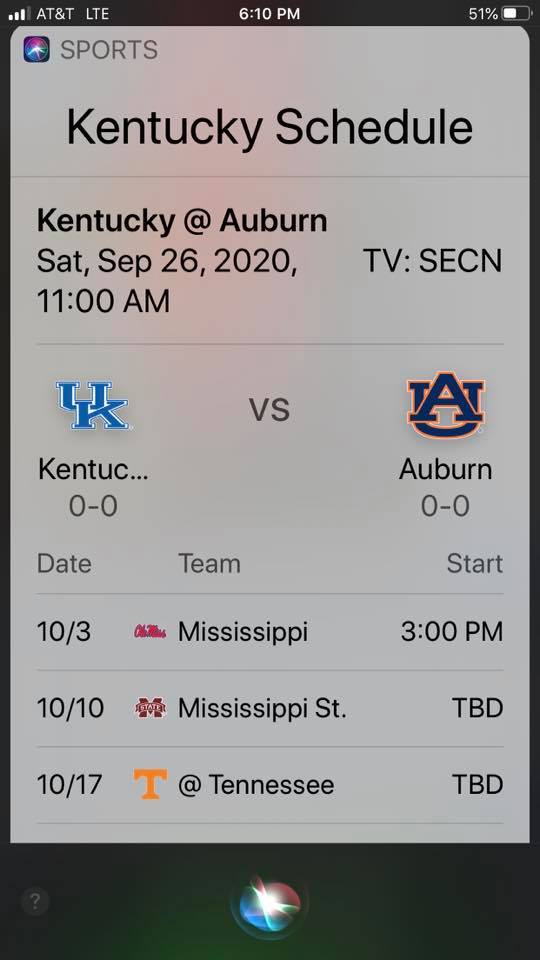Tap the Auburn AU team logo
Screen dimensions: 540x960
point(446,405)
